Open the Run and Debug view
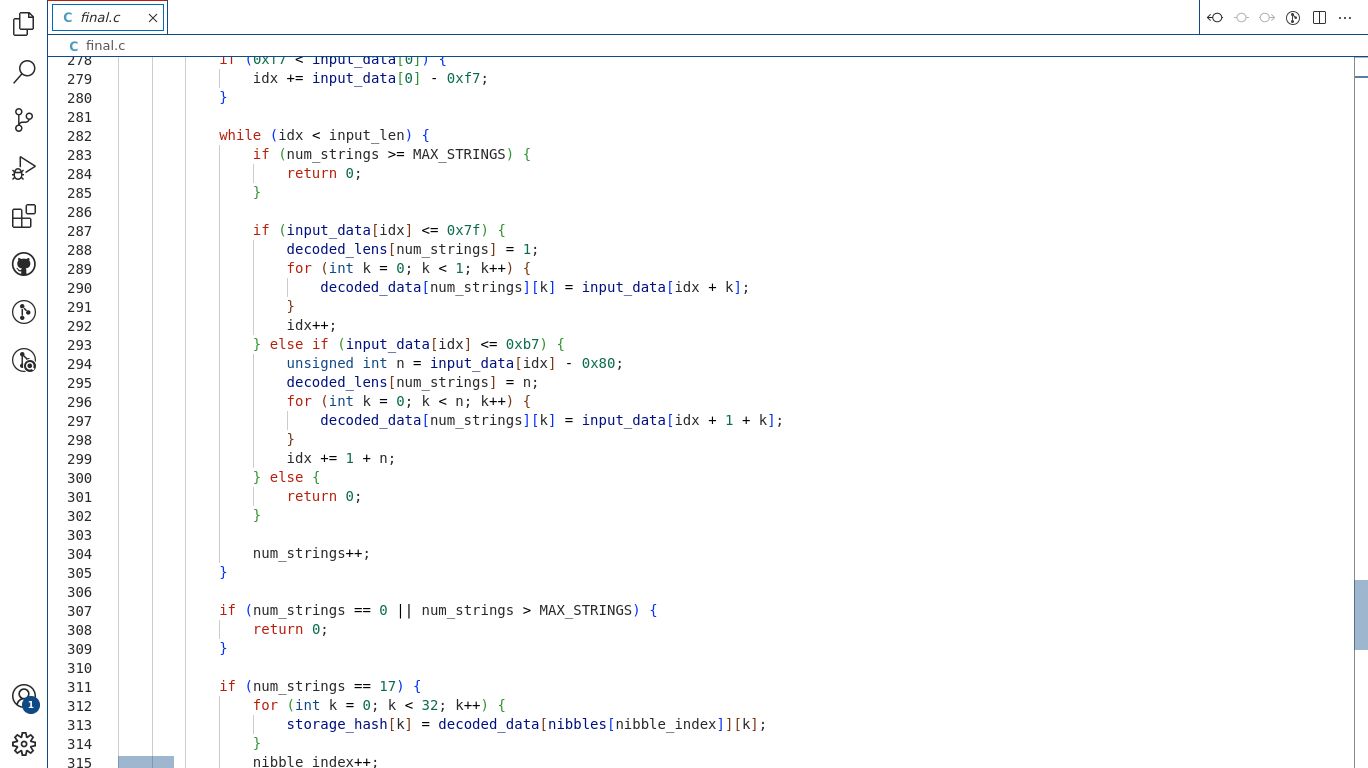Screen dimensions: 1368x768 pyautogui.click(x=24, y=168)
